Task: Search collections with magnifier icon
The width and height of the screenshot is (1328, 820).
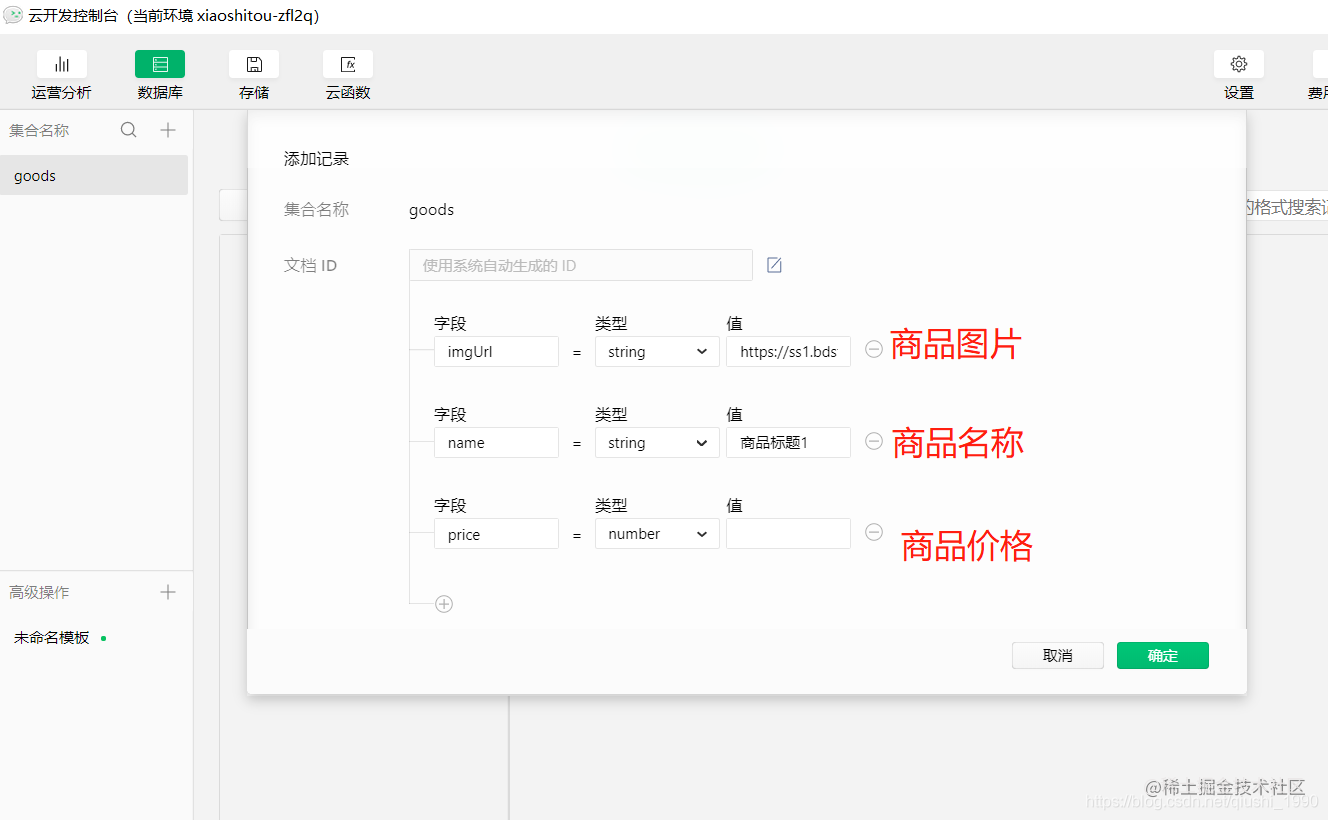Action: 128,130
